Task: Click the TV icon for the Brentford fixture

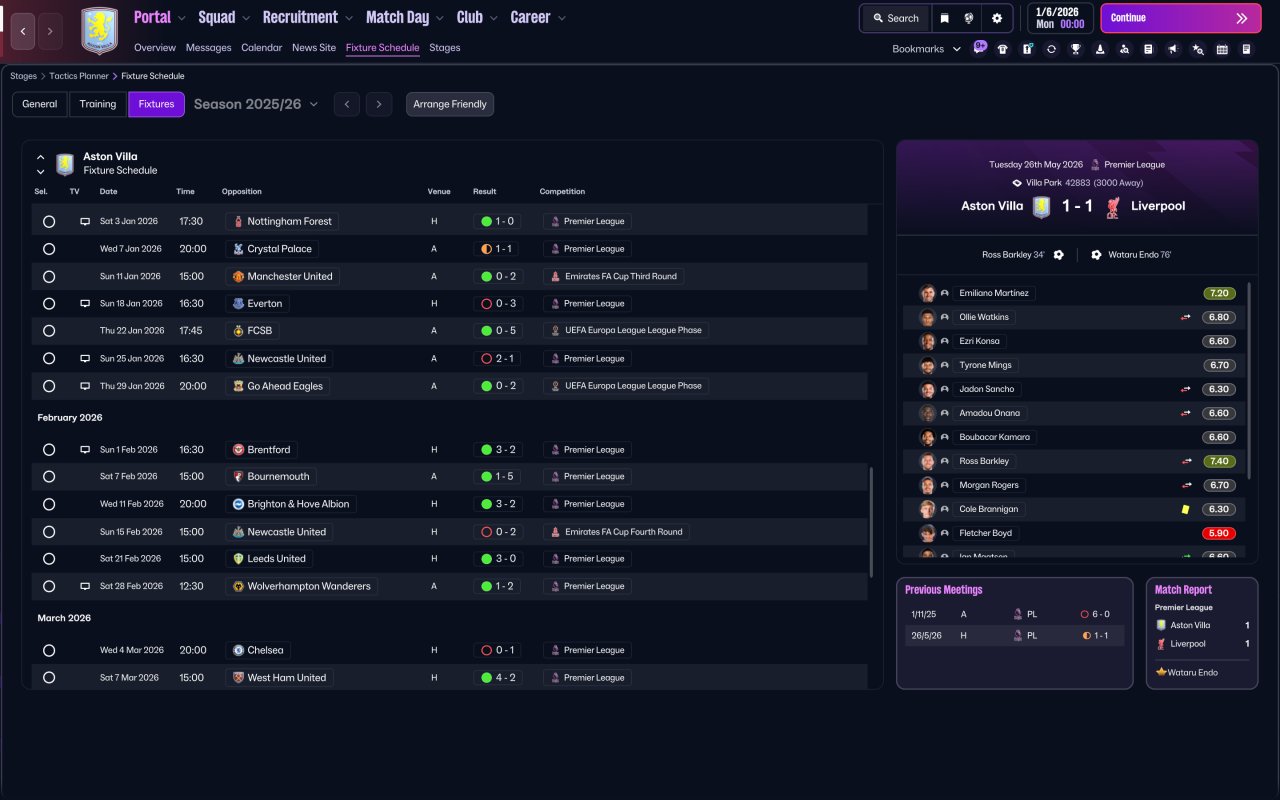Action: coord(85,450)
